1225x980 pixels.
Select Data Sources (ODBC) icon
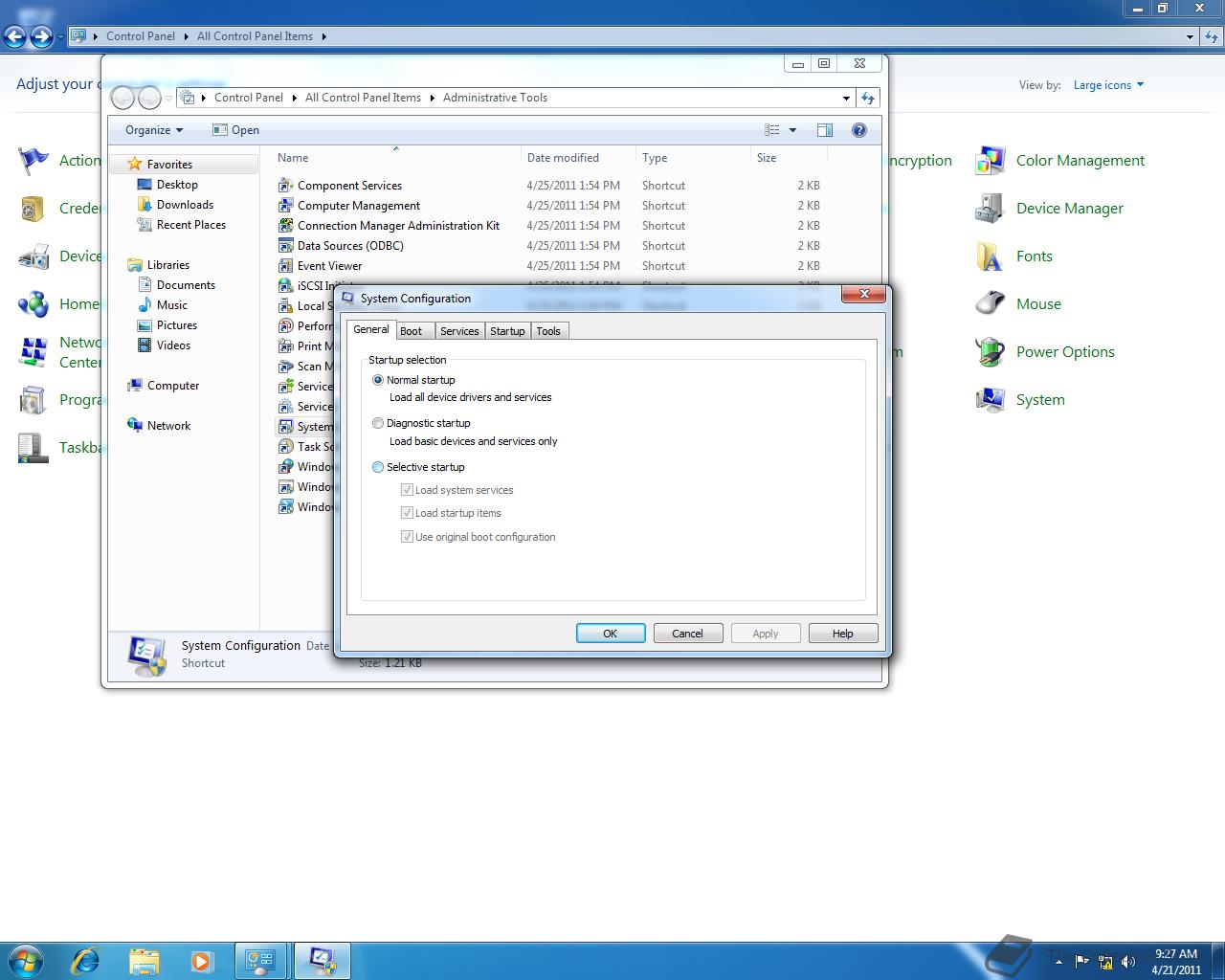tap(285, 245)
